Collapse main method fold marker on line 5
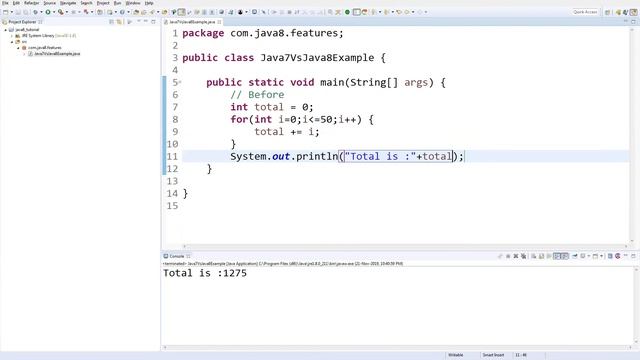640x360 pixels. click(180, 82)
